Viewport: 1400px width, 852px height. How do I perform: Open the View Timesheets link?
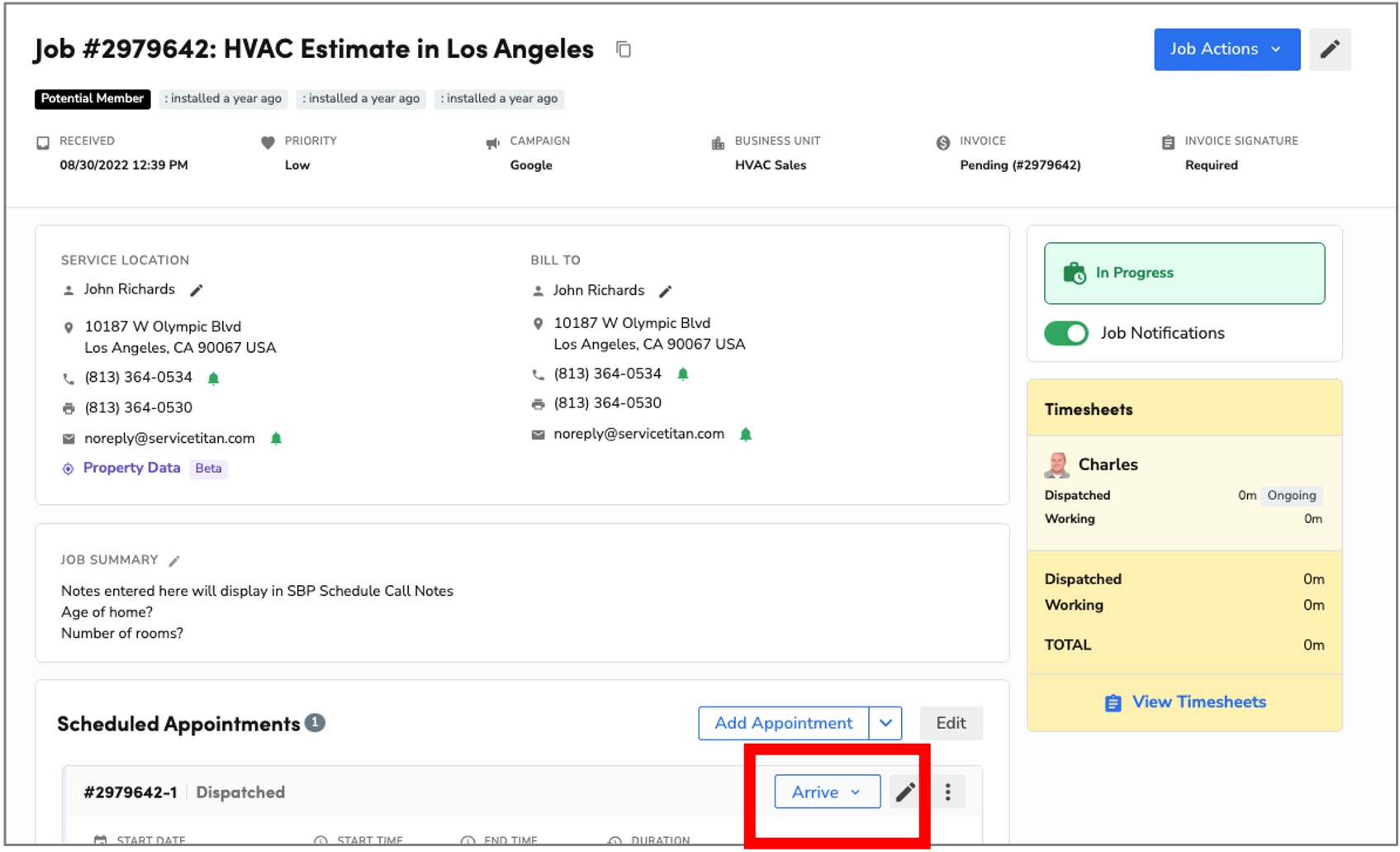pos(1185,702)
